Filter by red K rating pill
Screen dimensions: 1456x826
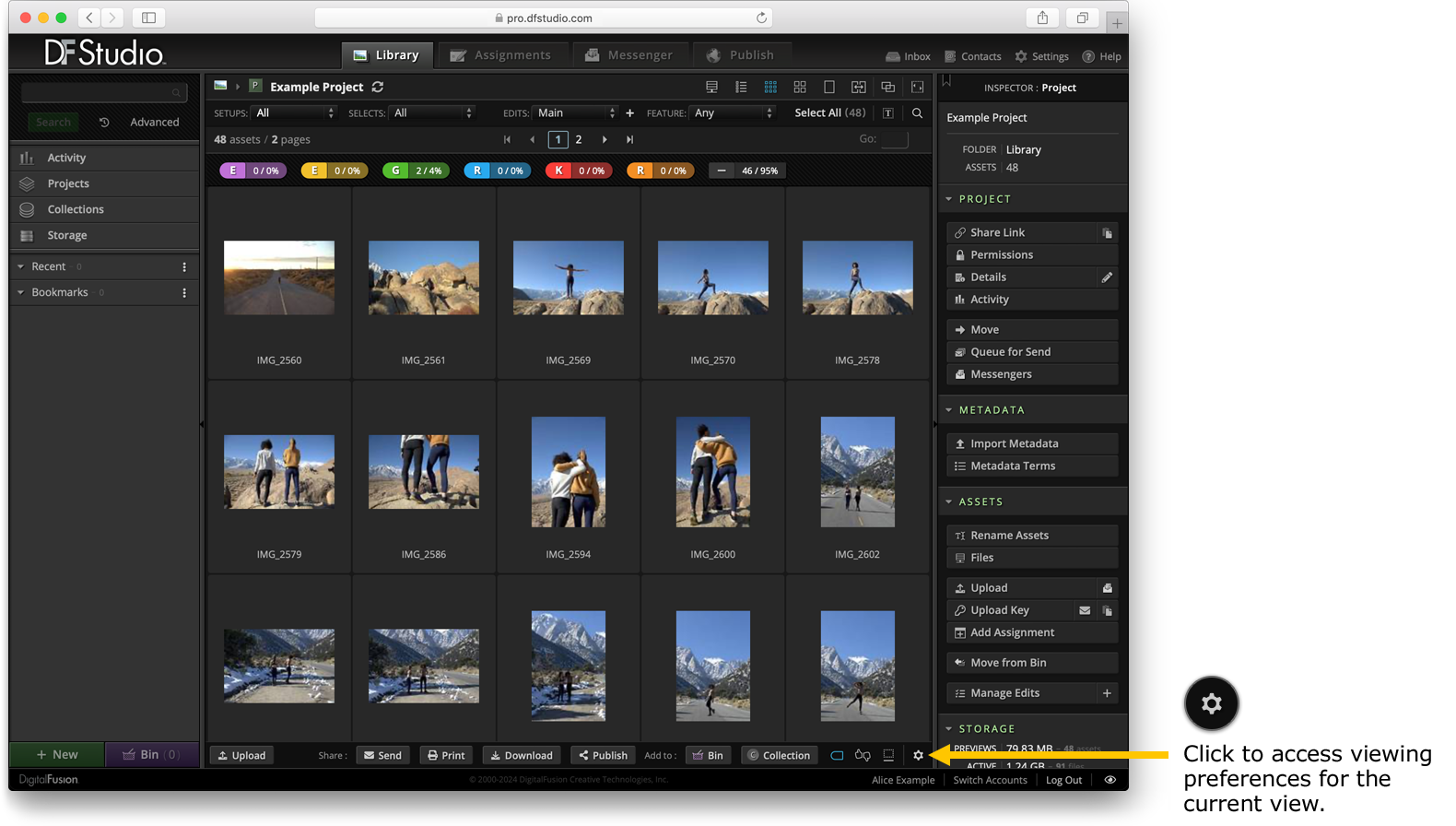[x=579, y=171]
